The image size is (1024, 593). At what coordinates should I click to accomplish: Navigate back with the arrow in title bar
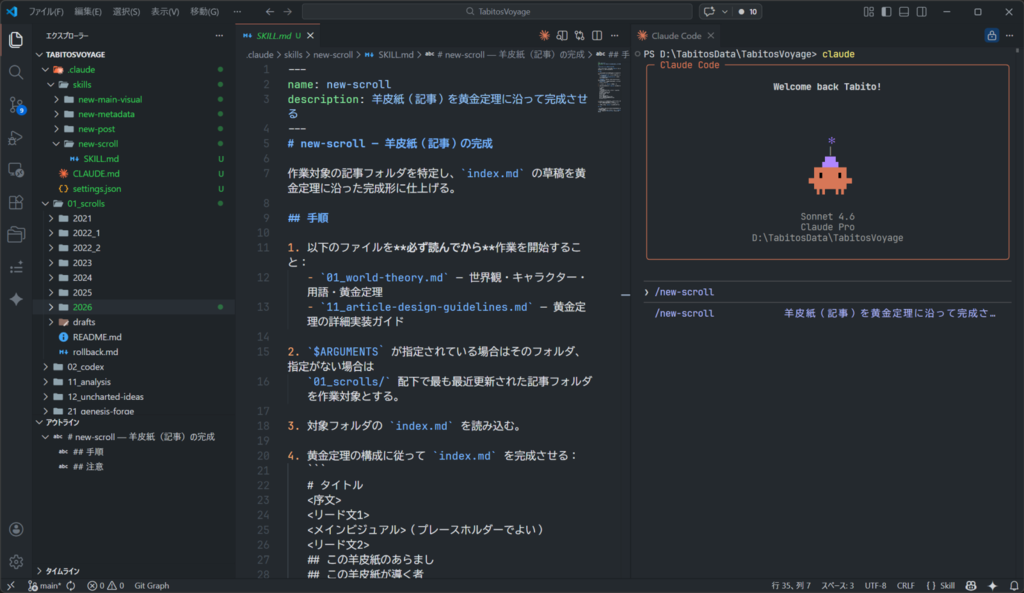(x=270, y=12)
